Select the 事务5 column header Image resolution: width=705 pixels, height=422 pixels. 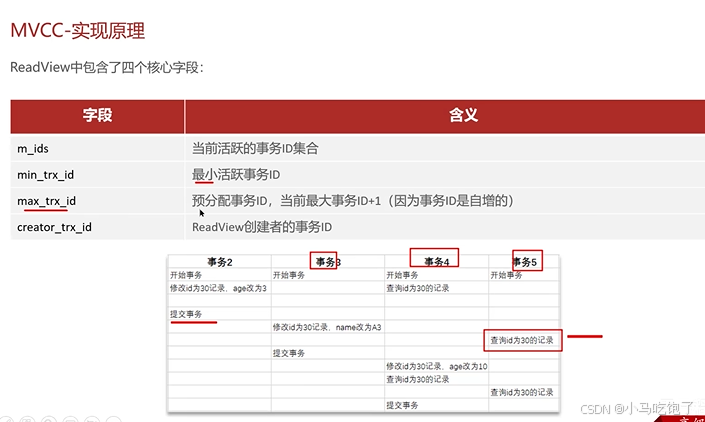click(x=524, y=262)
